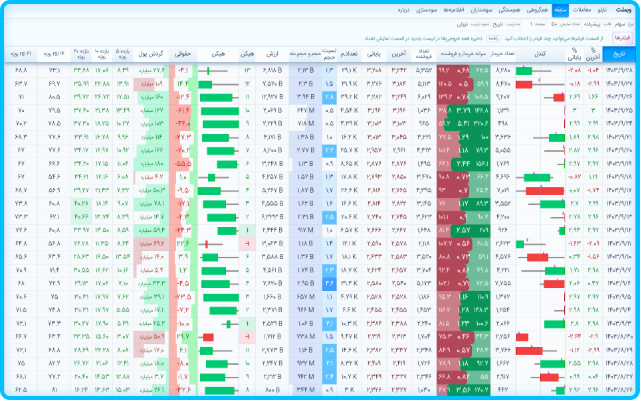Click the buyer count ۹,۲۰۷ cell
640x400 pixels.
(x=502, y=97)
